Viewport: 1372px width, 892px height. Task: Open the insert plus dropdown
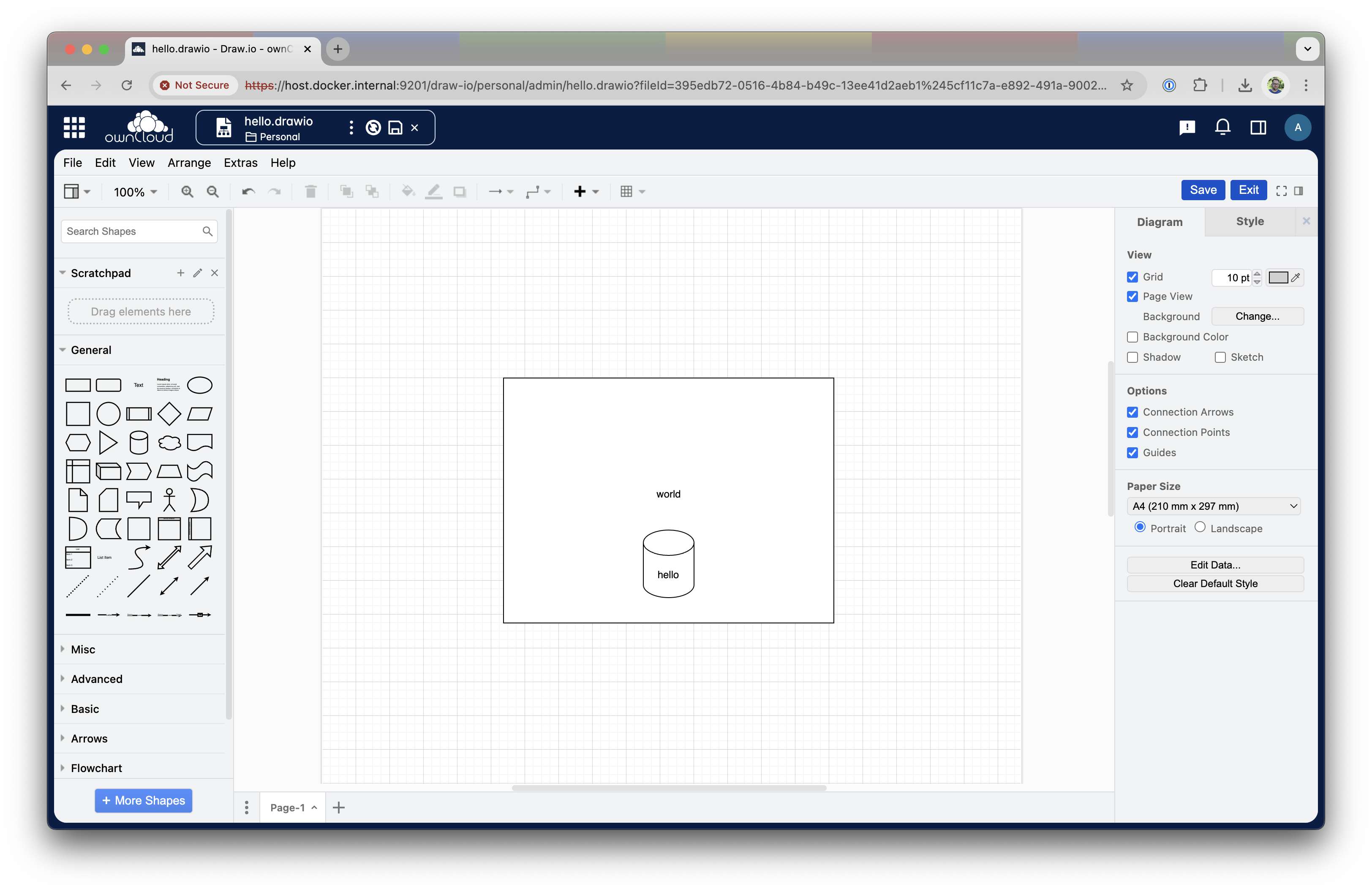(x=586, y=191)
